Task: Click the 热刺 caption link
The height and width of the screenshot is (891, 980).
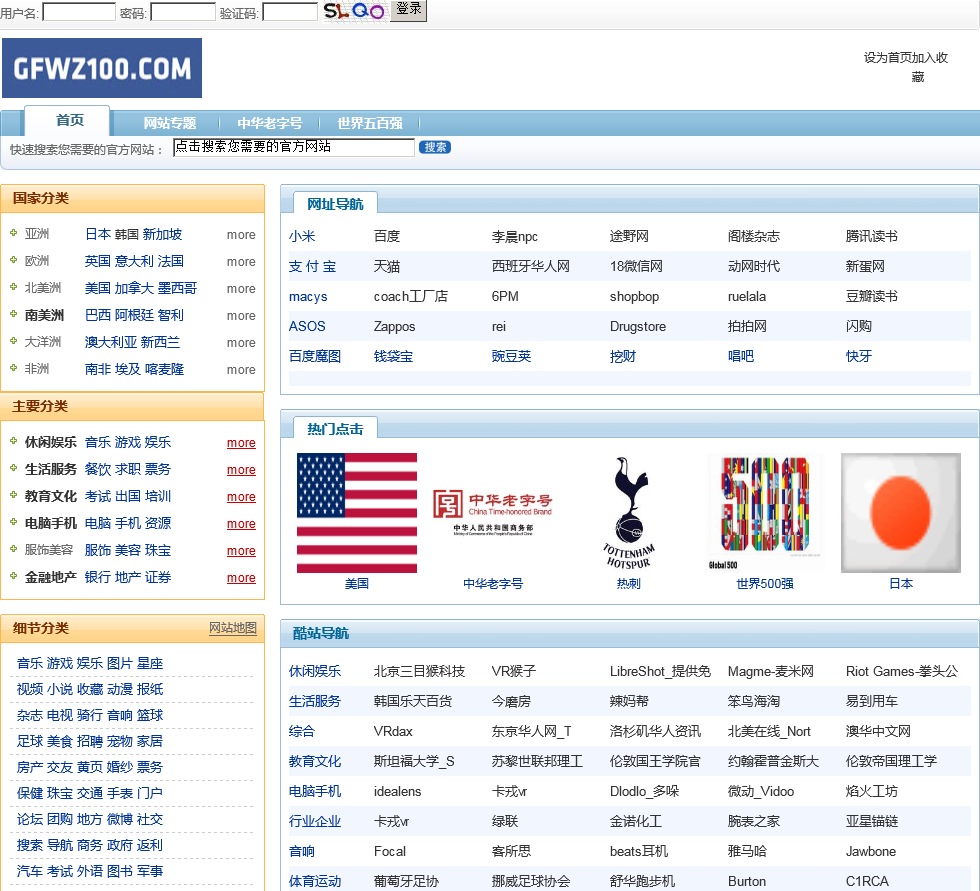Action: pyautogui.click(x=629, y=584)
